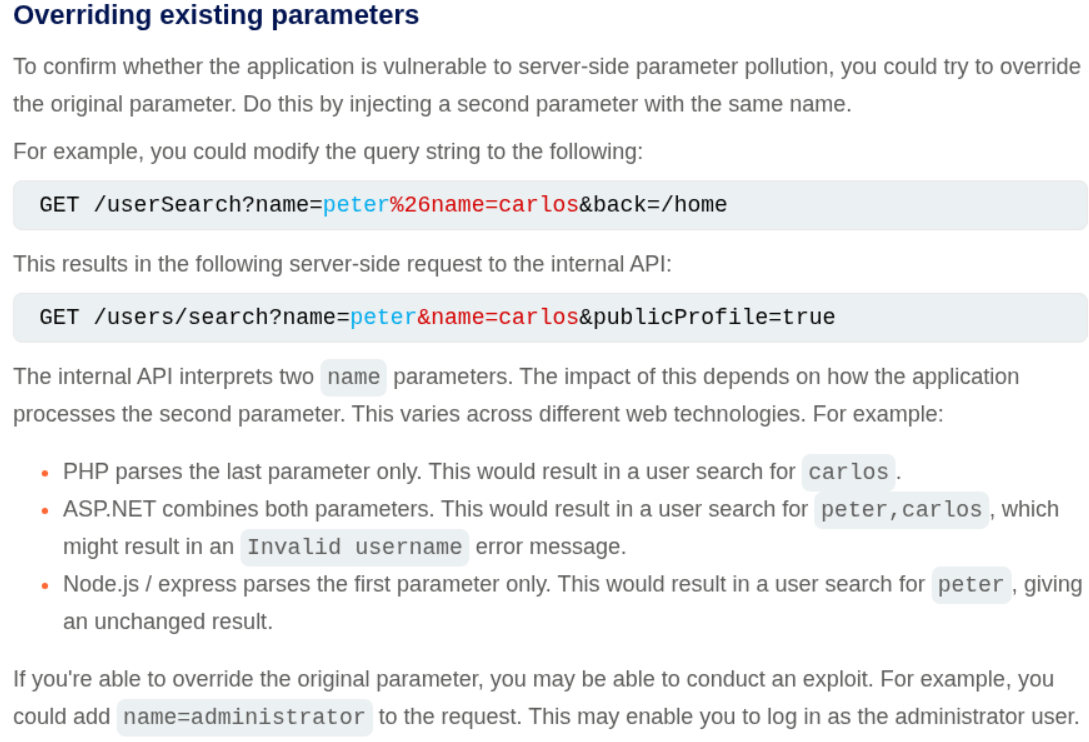The height and width of the screenshot is (742, 1089).
Task: Click inline "peter" code in Node.js bullet
Action: point(971,584)
